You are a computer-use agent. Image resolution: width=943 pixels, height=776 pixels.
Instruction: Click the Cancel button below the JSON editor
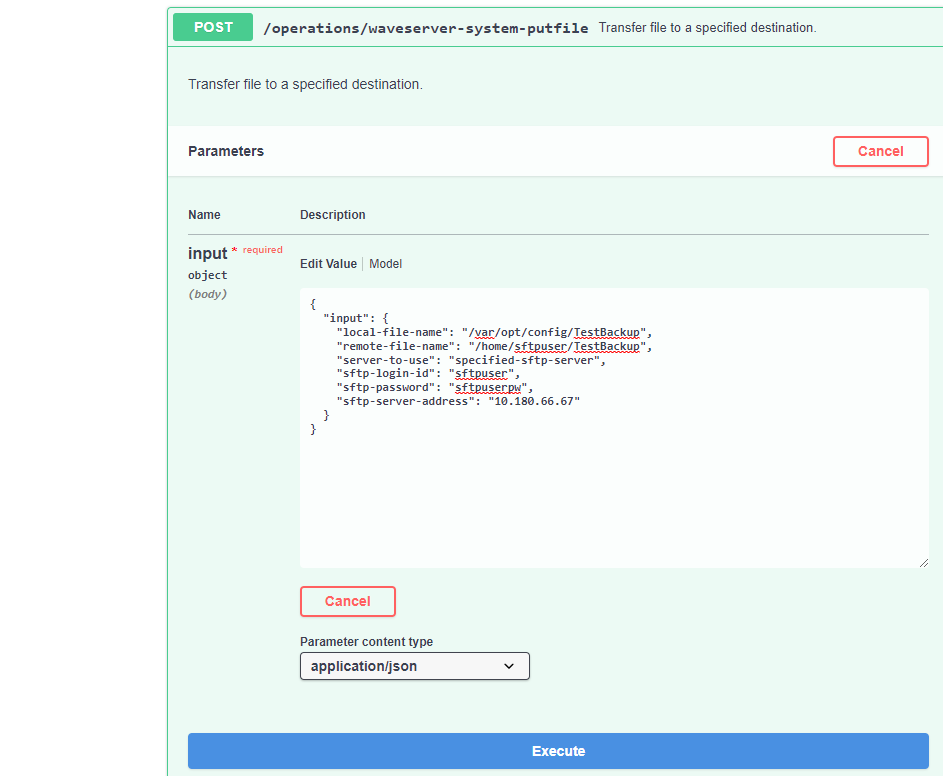pyautogui.click(x=347, y=601)
